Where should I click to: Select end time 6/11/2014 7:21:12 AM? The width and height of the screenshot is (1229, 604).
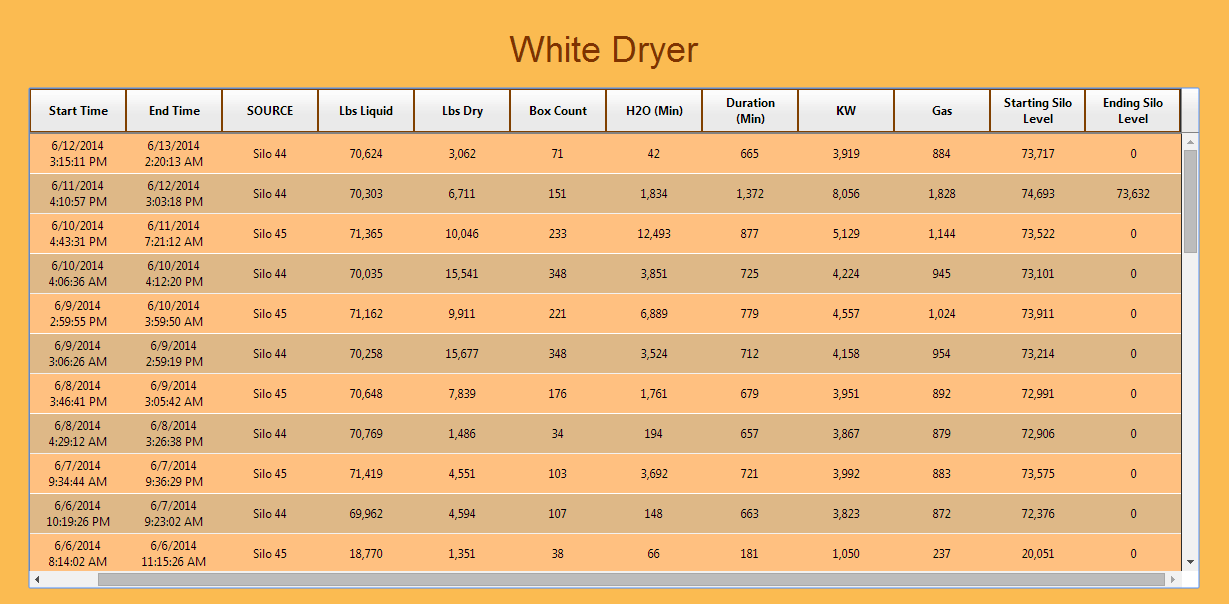point(175,234)
